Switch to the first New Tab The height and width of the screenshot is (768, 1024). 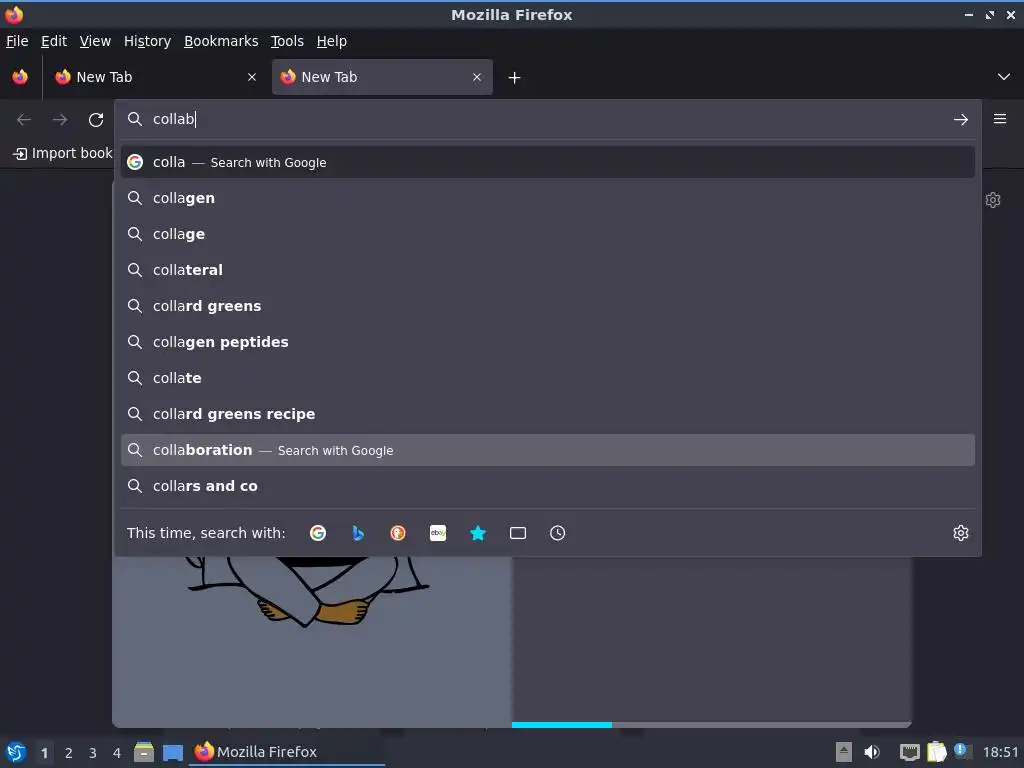point(155,77)
